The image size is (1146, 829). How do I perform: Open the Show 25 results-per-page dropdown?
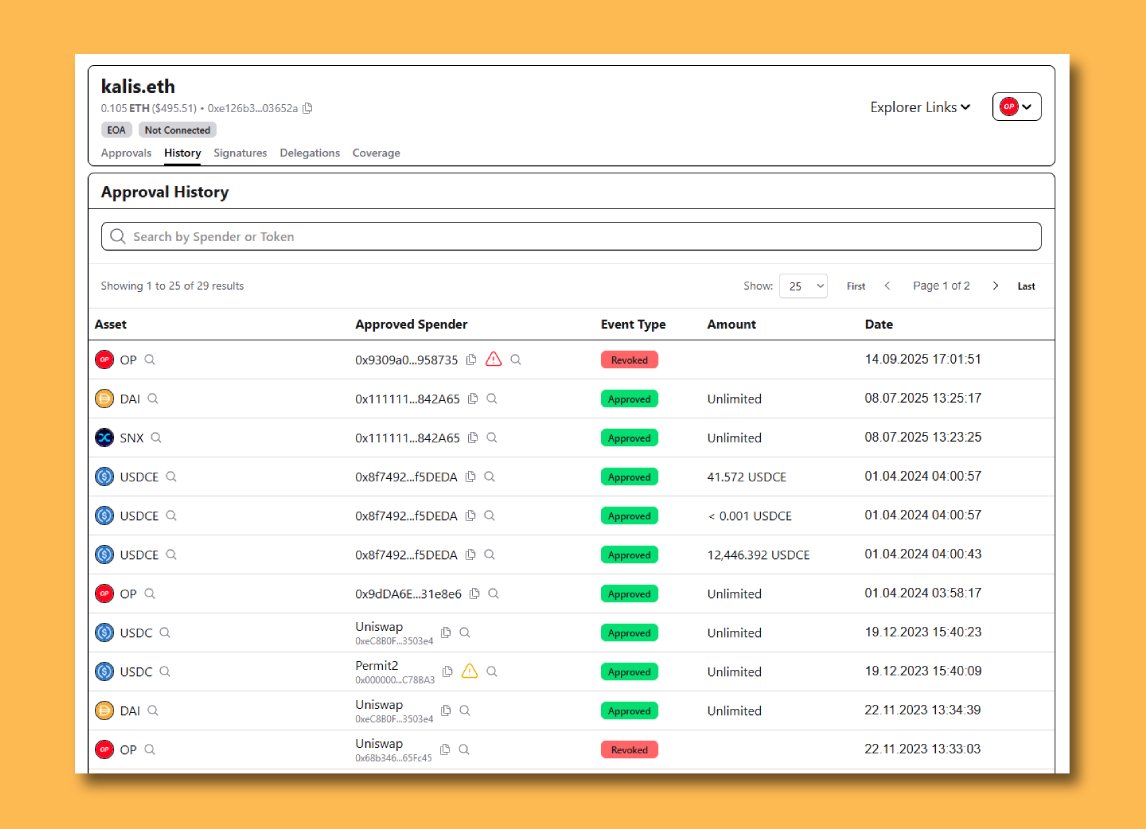point(803,286)
